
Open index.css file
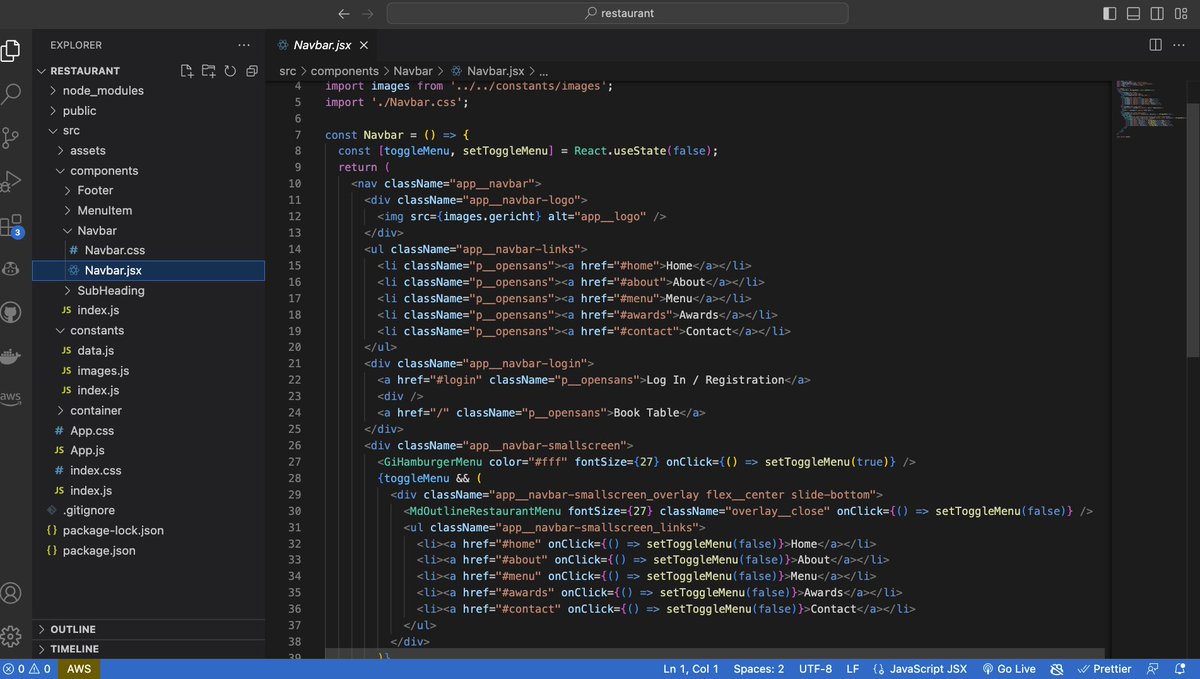[x=148, y=471]
